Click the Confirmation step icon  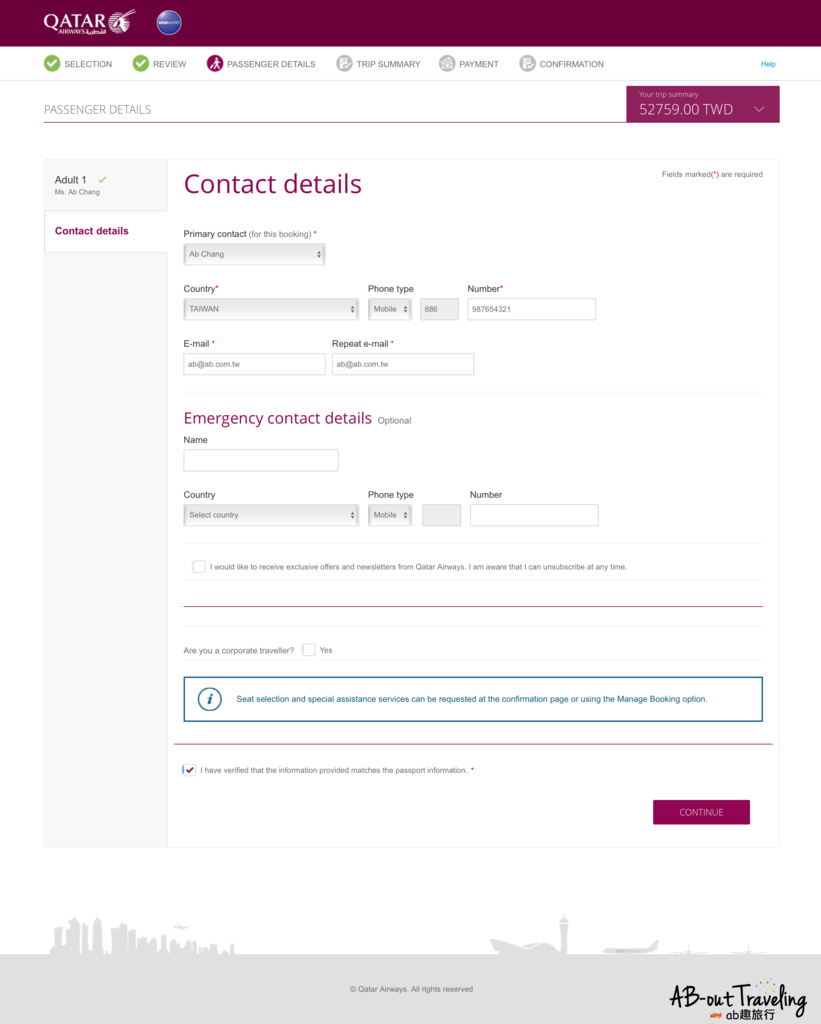click(527, 64)
